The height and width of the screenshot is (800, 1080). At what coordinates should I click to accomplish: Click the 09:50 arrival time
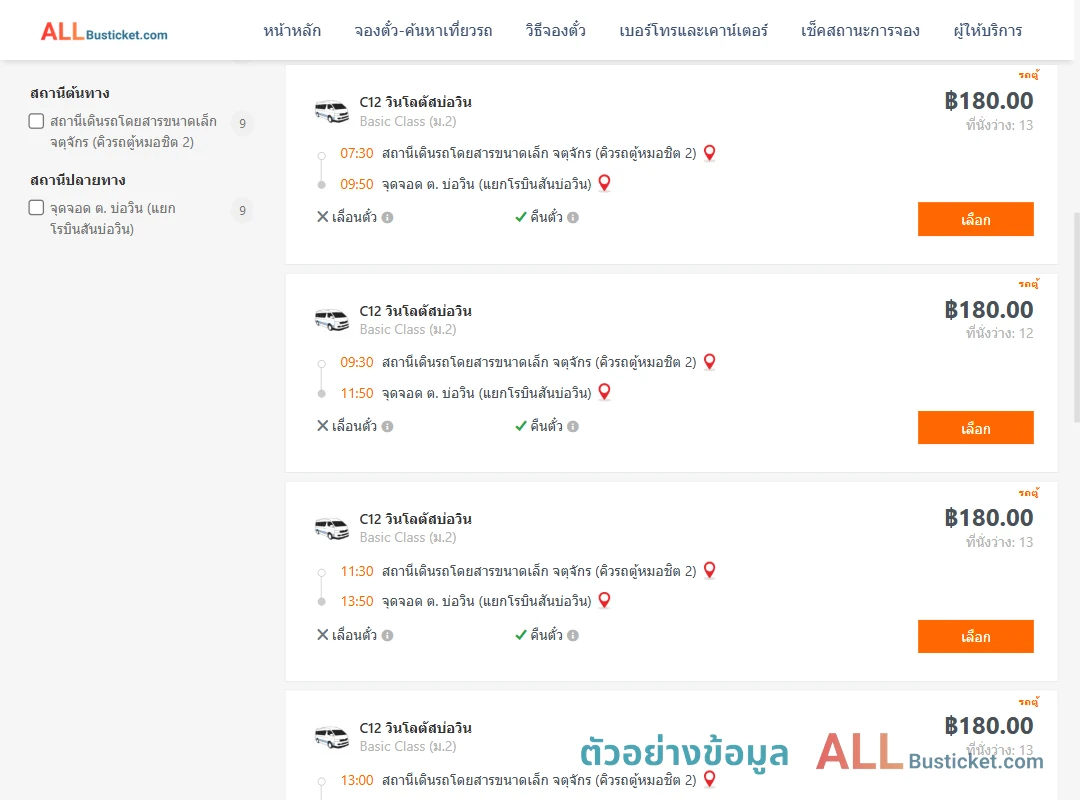(x=357, y=184)
